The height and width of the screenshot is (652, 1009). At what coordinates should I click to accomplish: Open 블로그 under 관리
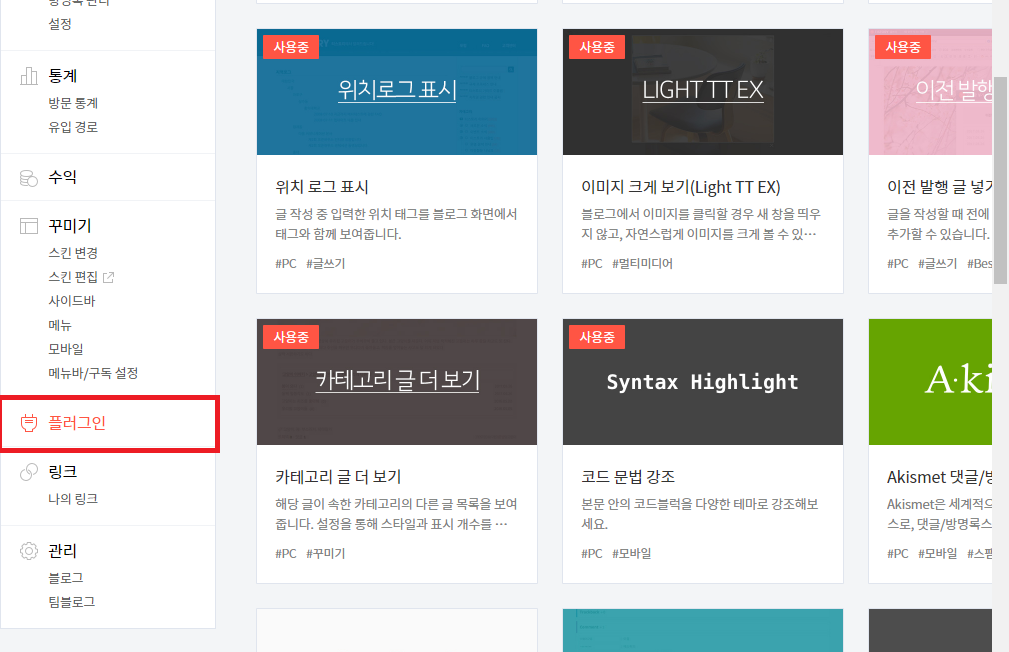(66, 578)
